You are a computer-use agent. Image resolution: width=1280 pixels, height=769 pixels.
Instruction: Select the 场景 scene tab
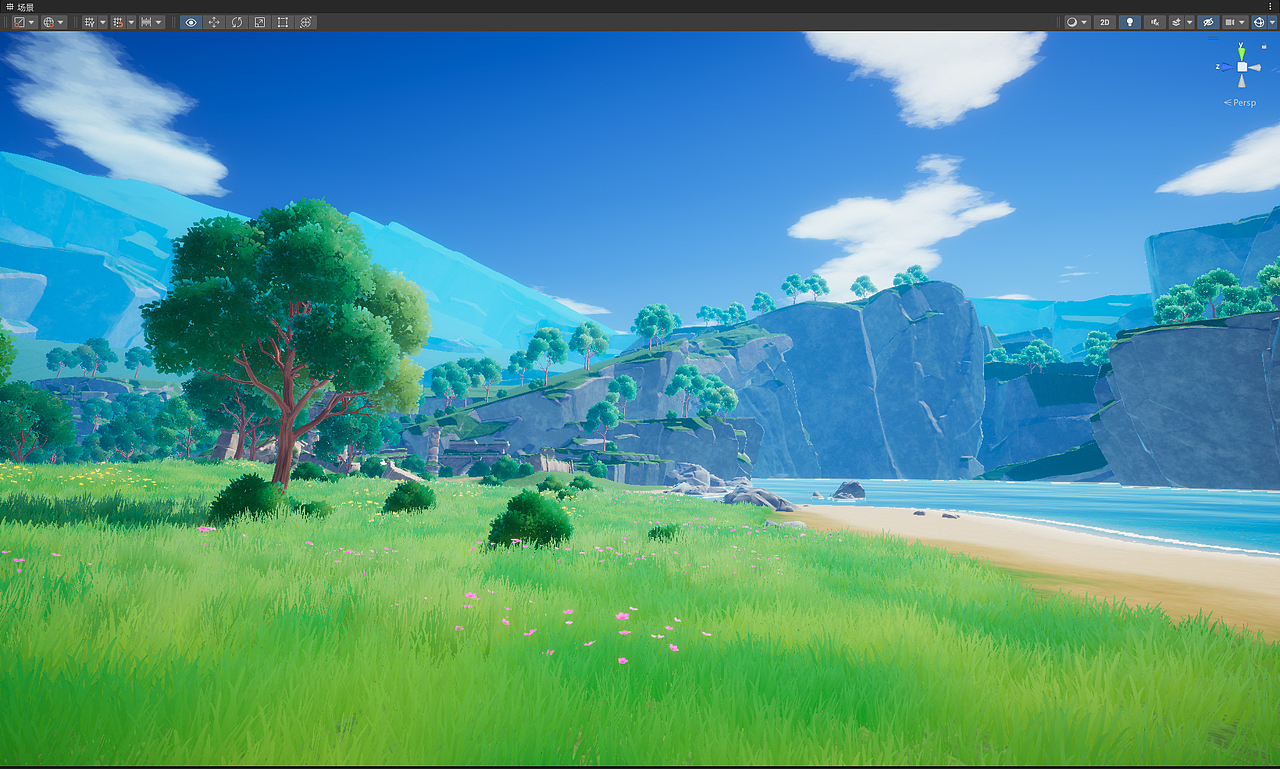(x=20, y=7)
